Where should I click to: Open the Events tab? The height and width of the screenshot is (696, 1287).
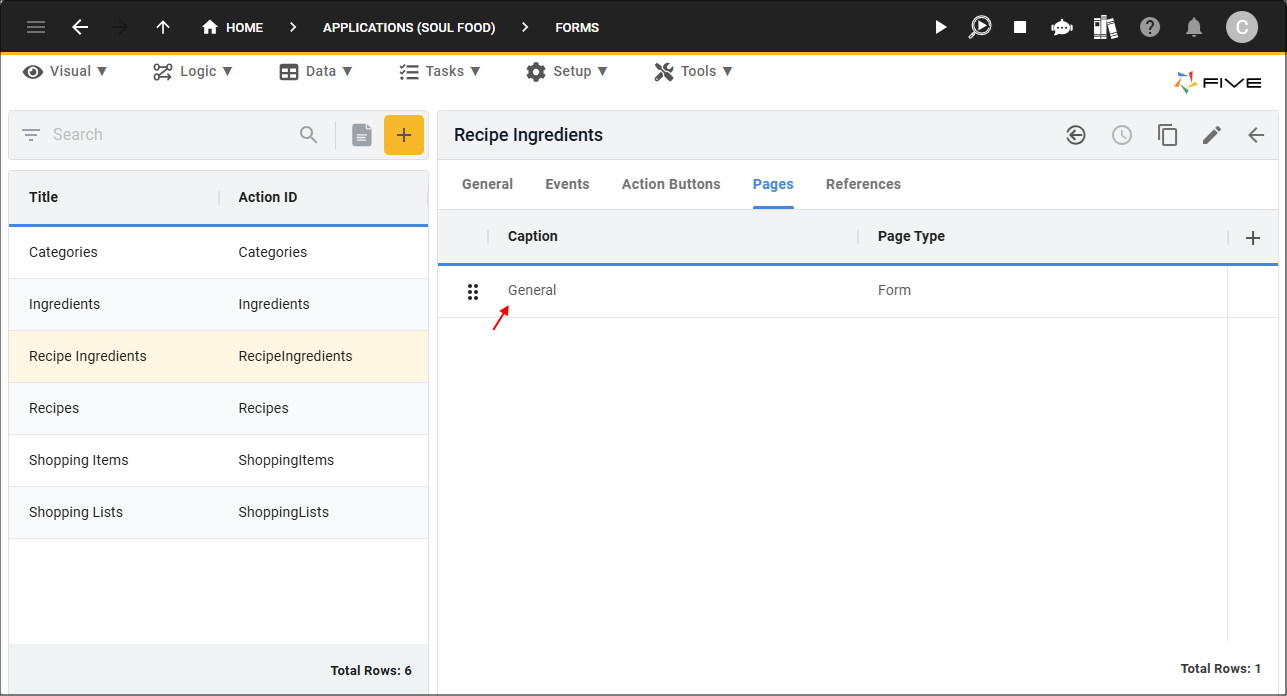point(567,184)
